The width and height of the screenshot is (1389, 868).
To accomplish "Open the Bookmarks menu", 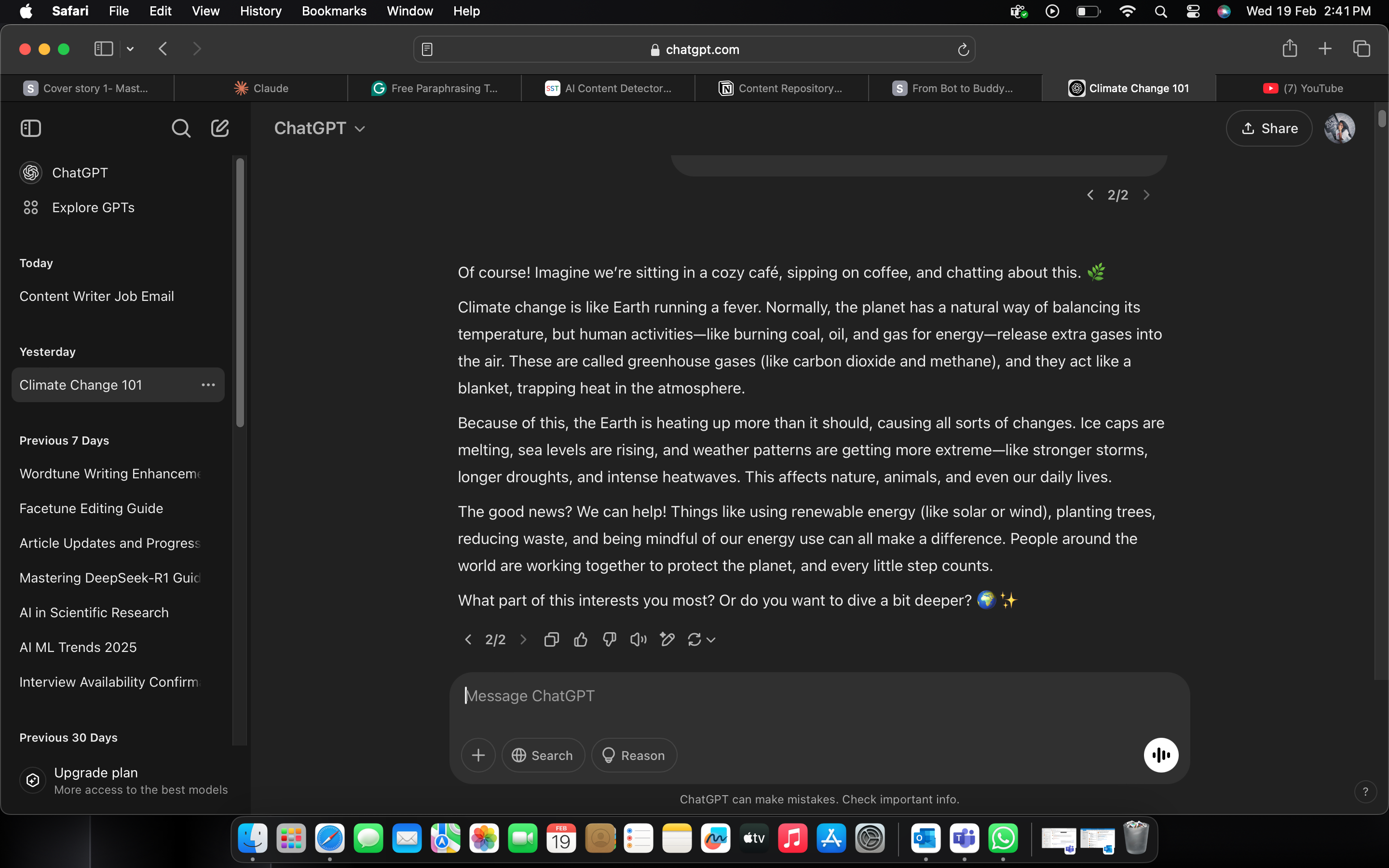I will (334, 11).
